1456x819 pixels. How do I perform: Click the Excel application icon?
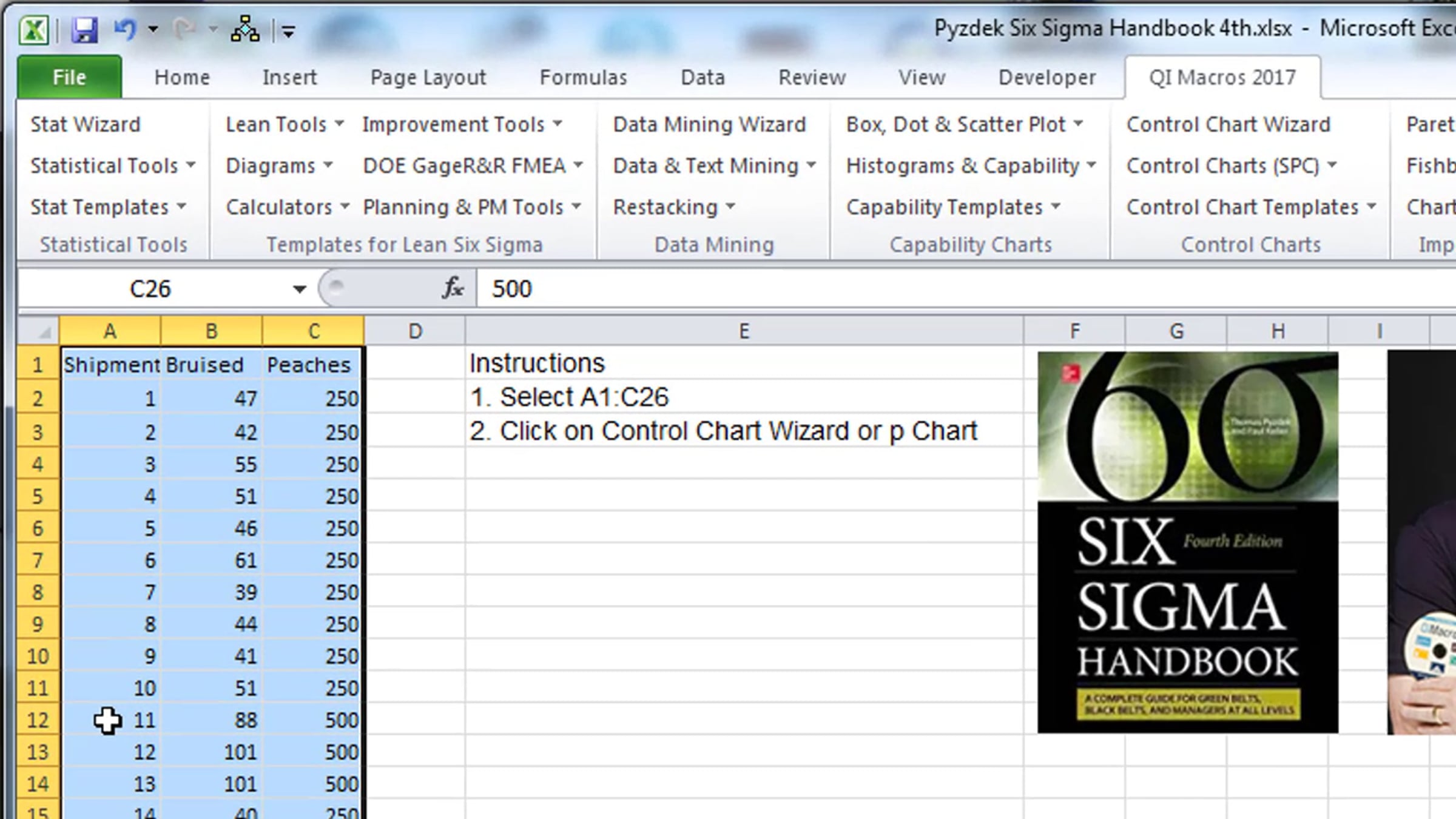(33, 29)
